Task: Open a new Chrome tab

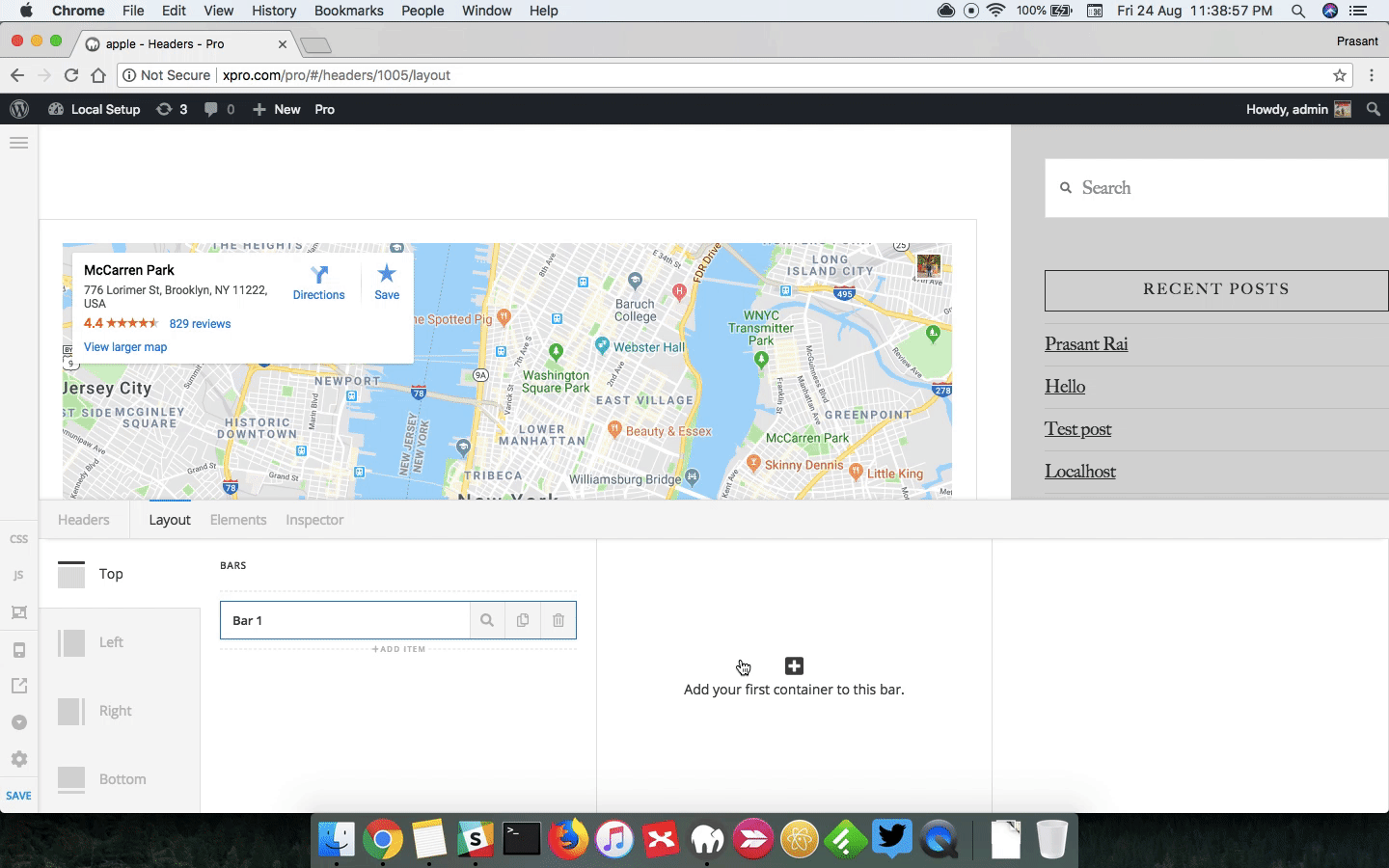Action: 315,45
